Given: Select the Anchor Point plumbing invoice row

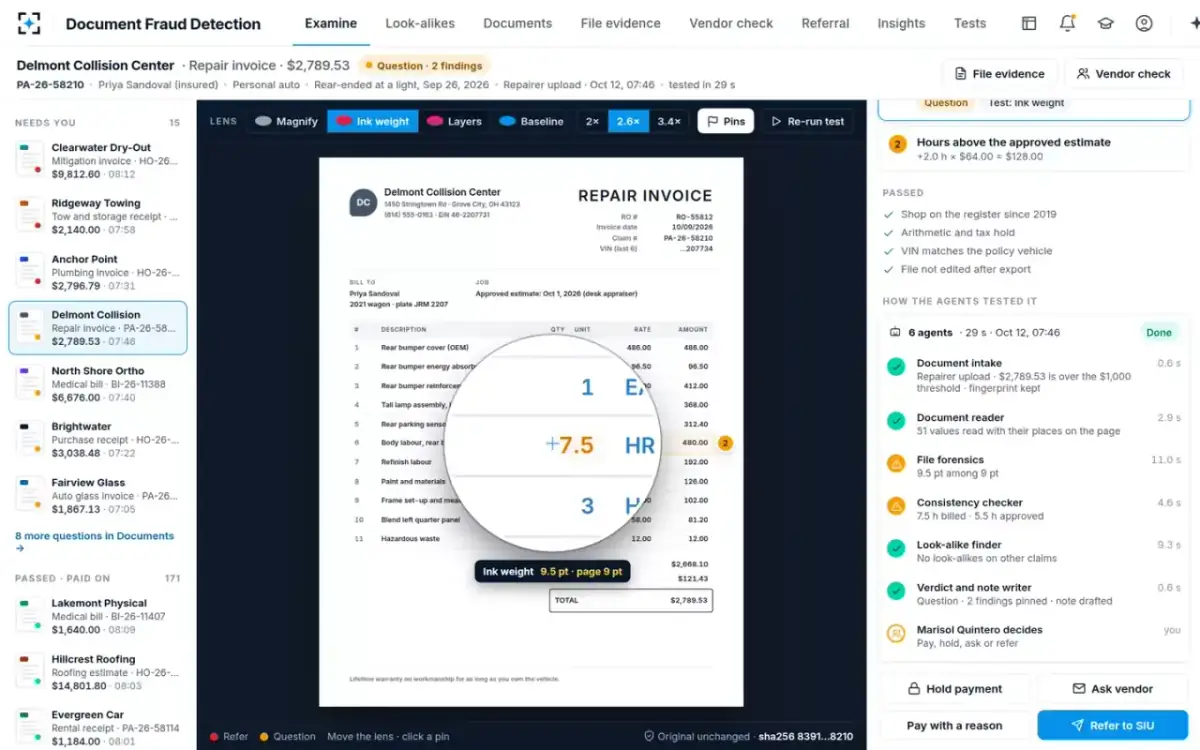Looking at the screenshot, I should pos(98,272).
